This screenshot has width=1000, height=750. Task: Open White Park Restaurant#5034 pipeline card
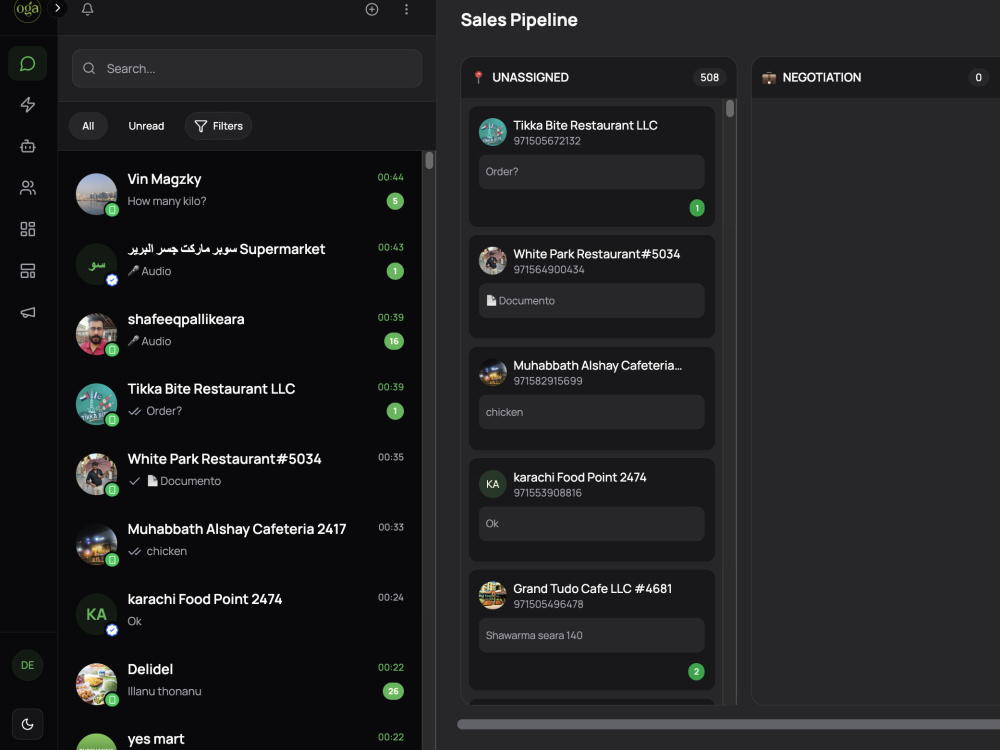(x=592, y=286)
